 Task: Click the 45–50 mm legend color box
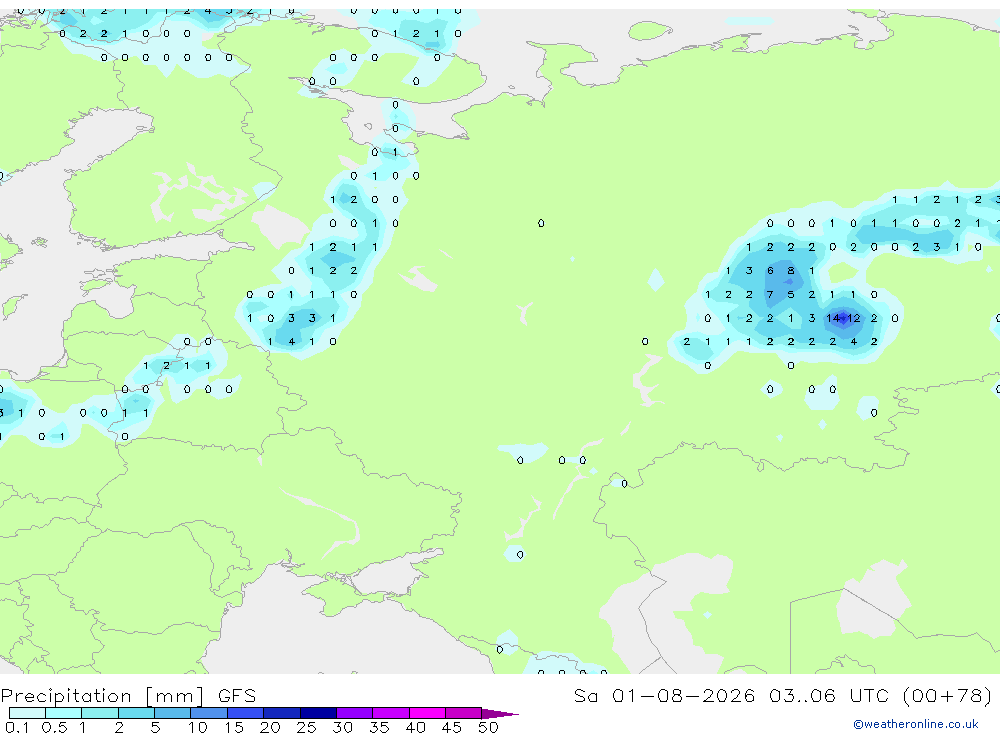[463, 713]
